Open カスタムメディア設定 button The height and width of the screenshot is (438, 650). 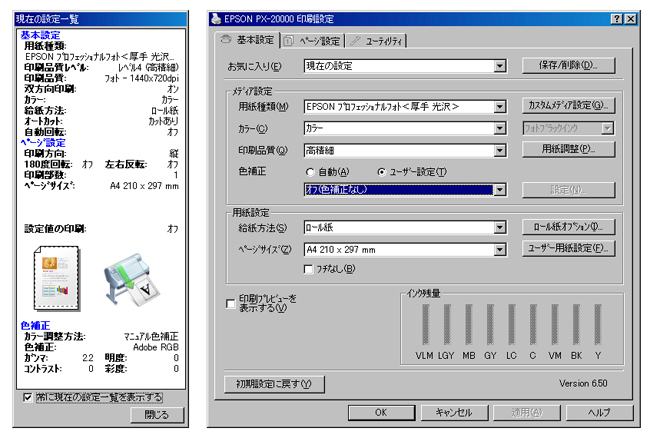click(568, 106)
